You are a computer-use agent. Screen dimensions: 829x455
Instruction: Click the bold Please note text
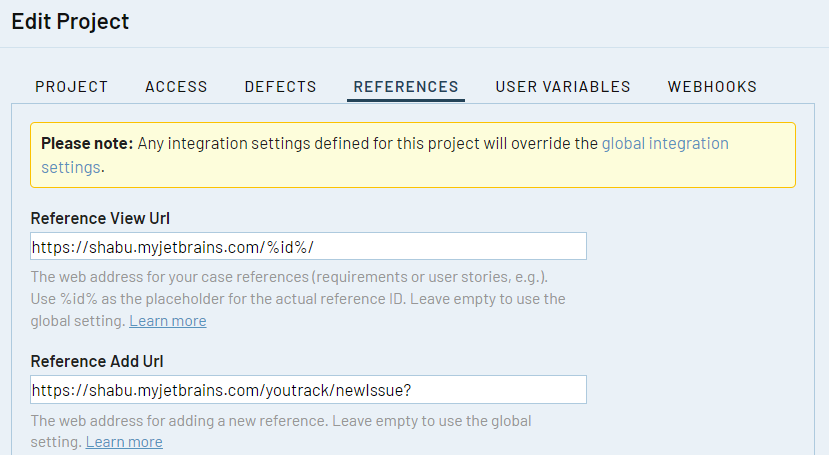(86, 144)
